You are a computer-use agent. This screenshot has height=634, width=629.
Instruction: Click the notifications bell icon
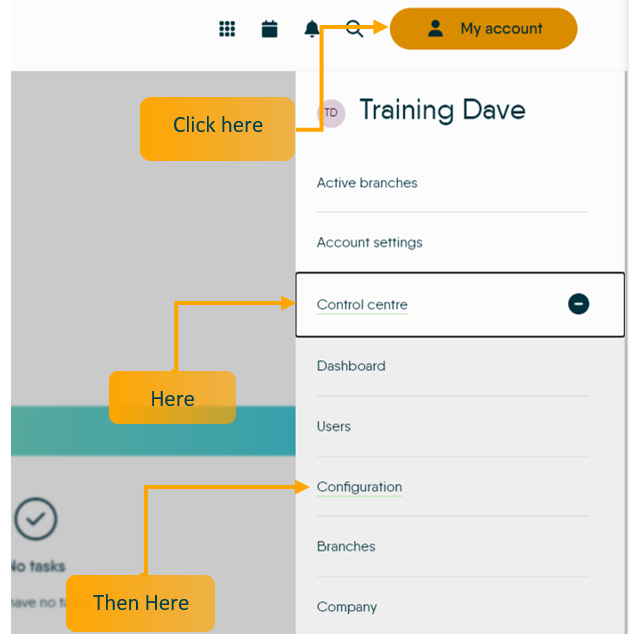pos(311,29)
